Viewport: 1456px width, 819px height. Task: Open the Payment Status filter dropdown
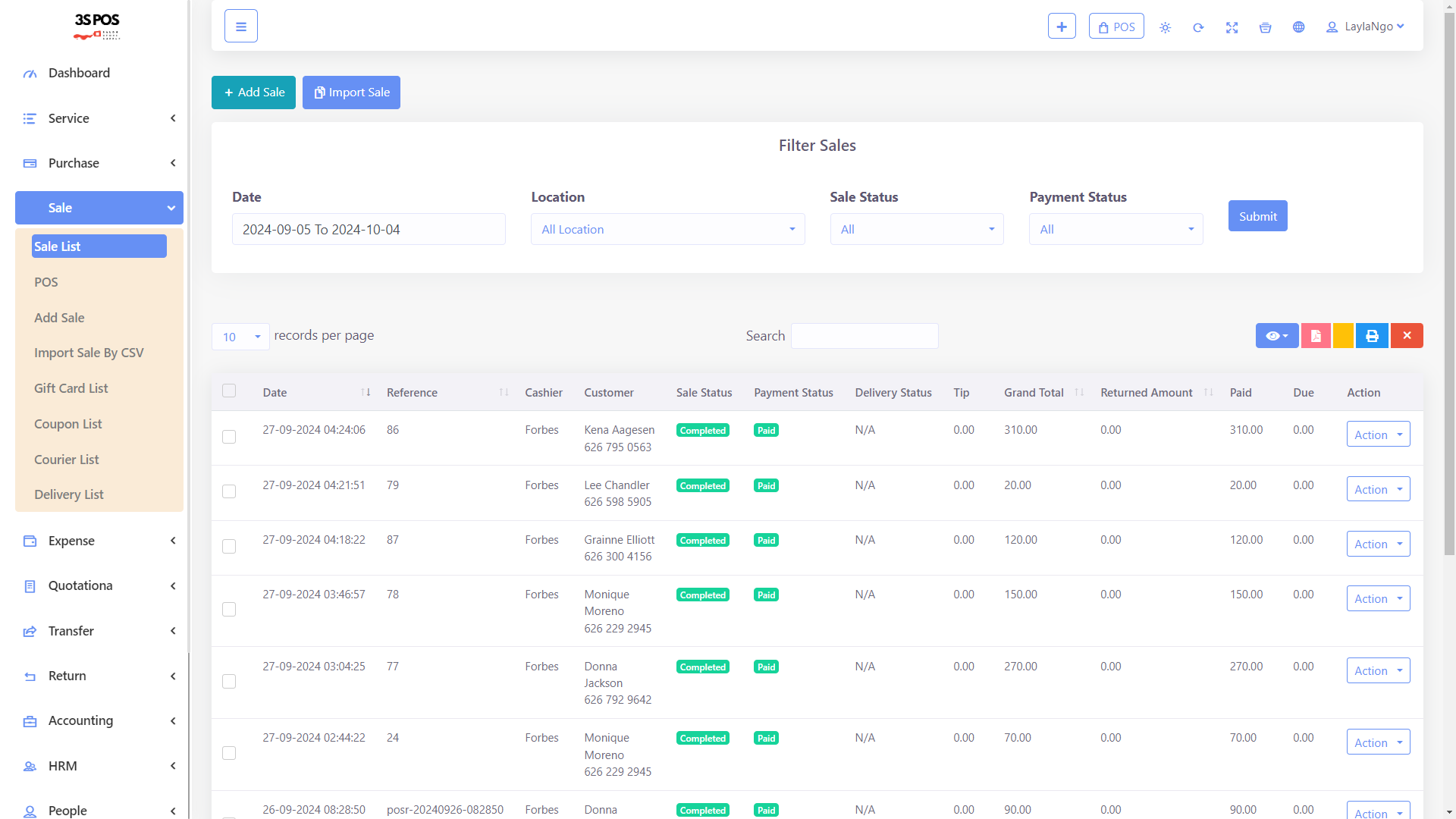tap(1116, 230)
